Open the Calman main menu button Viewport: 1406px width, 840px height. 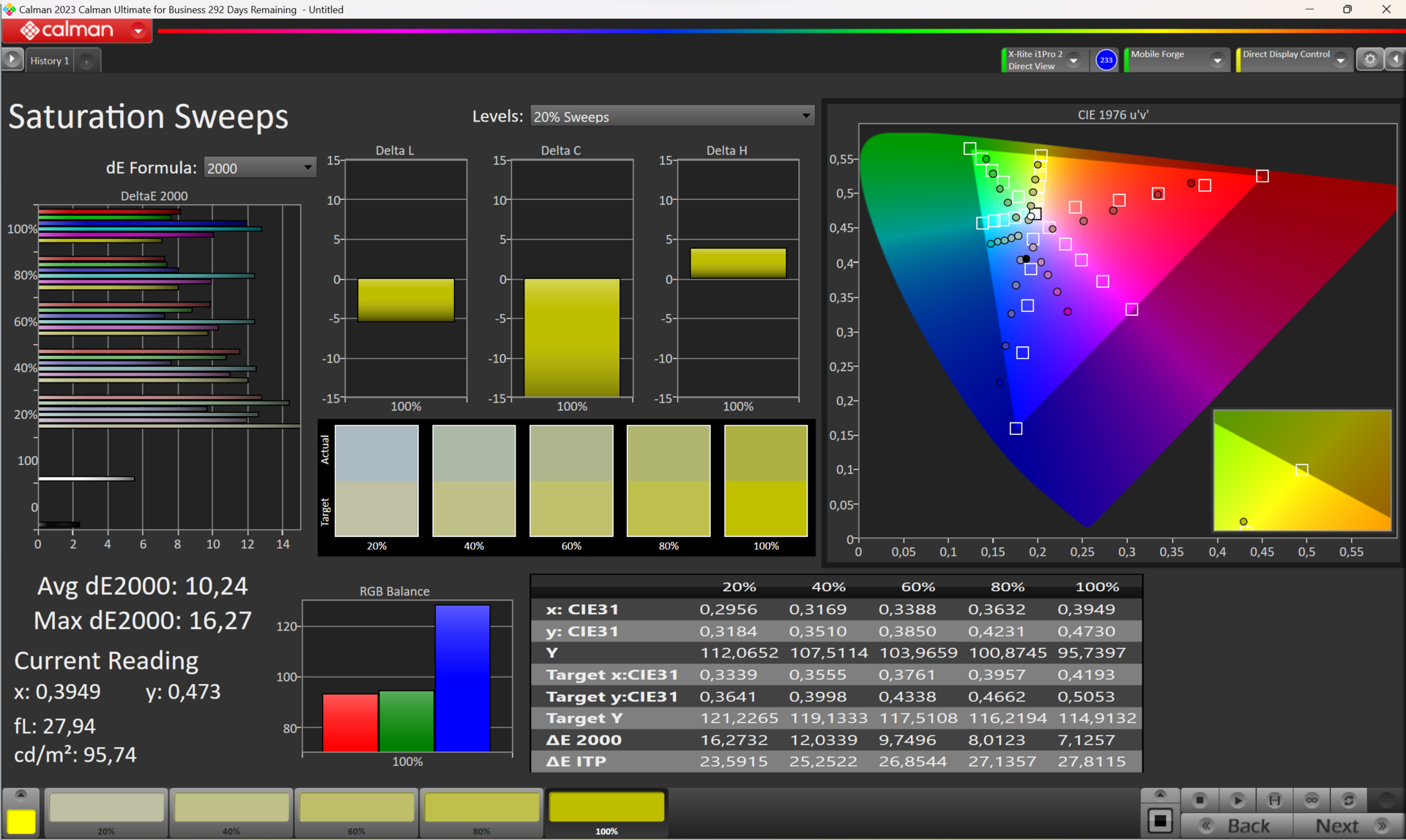click(77, 31)
